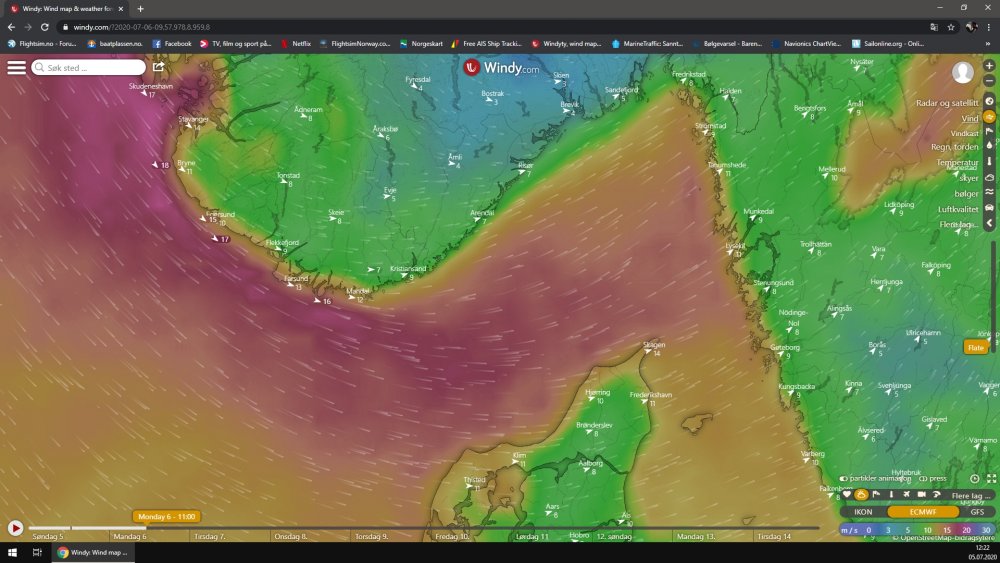Click the timeline play button
The width and height of the screenshot is (1000, 563).
pos(15,528)
